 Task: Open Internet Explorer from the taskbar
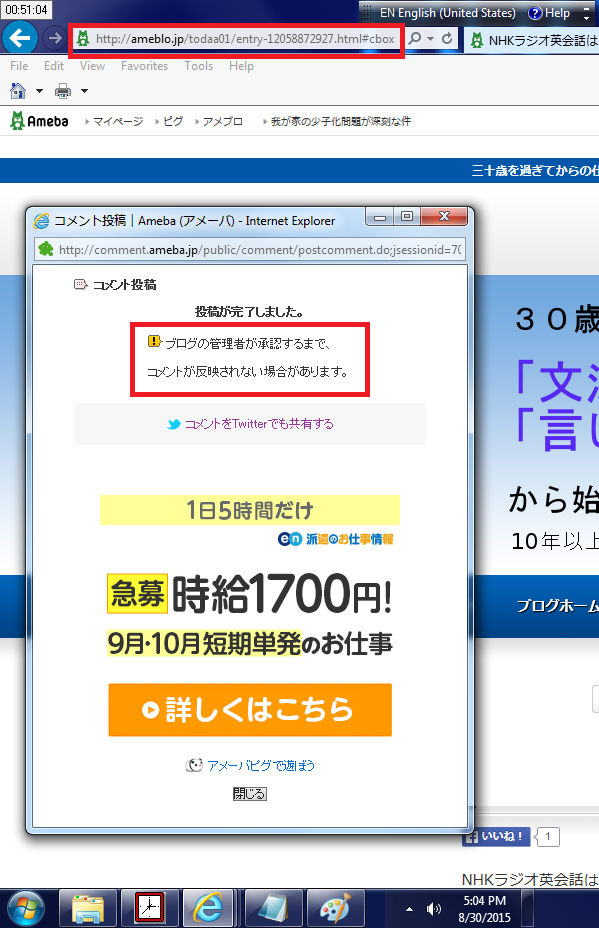pyautogui.click(x=207, y=908)
